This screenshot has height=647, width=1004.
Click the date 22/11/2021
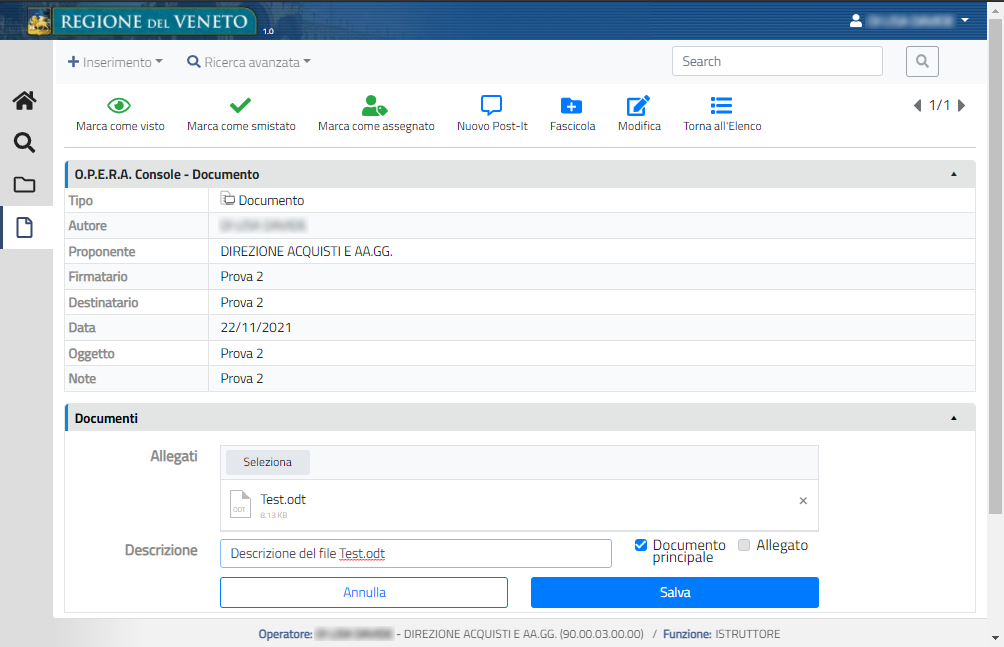256,327
